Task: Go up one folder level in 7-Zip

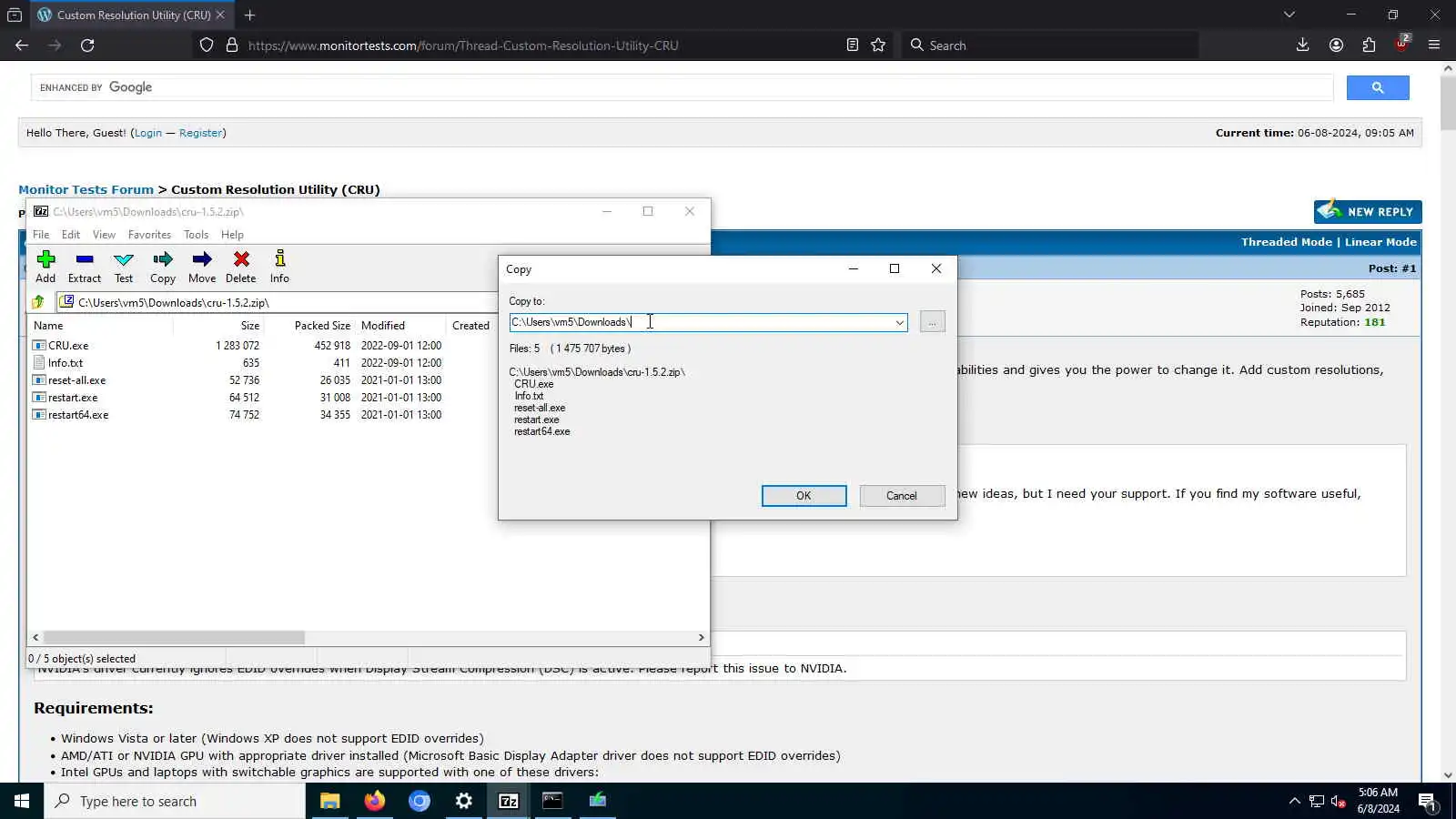Action: click(x=38, y=302)
